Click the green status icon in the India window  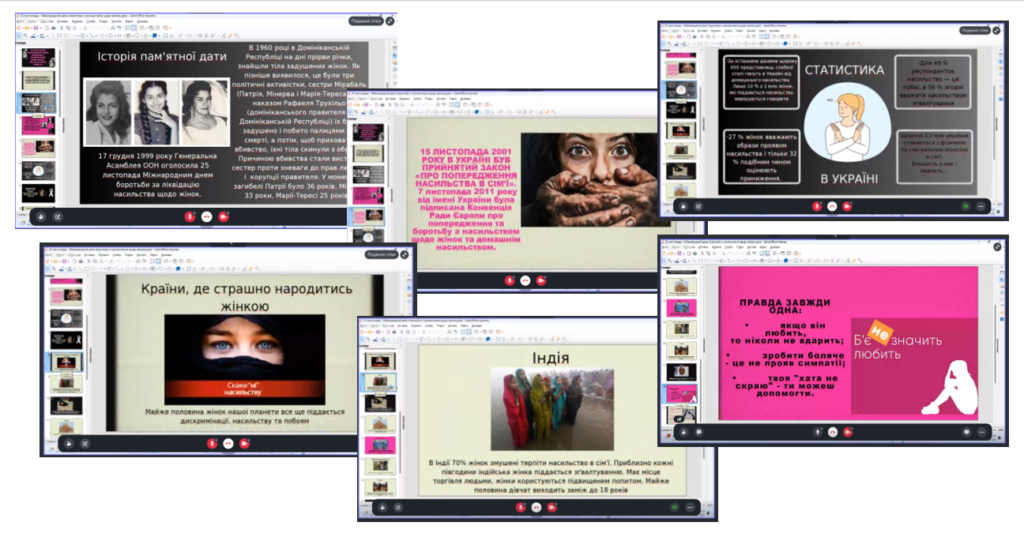676,507
